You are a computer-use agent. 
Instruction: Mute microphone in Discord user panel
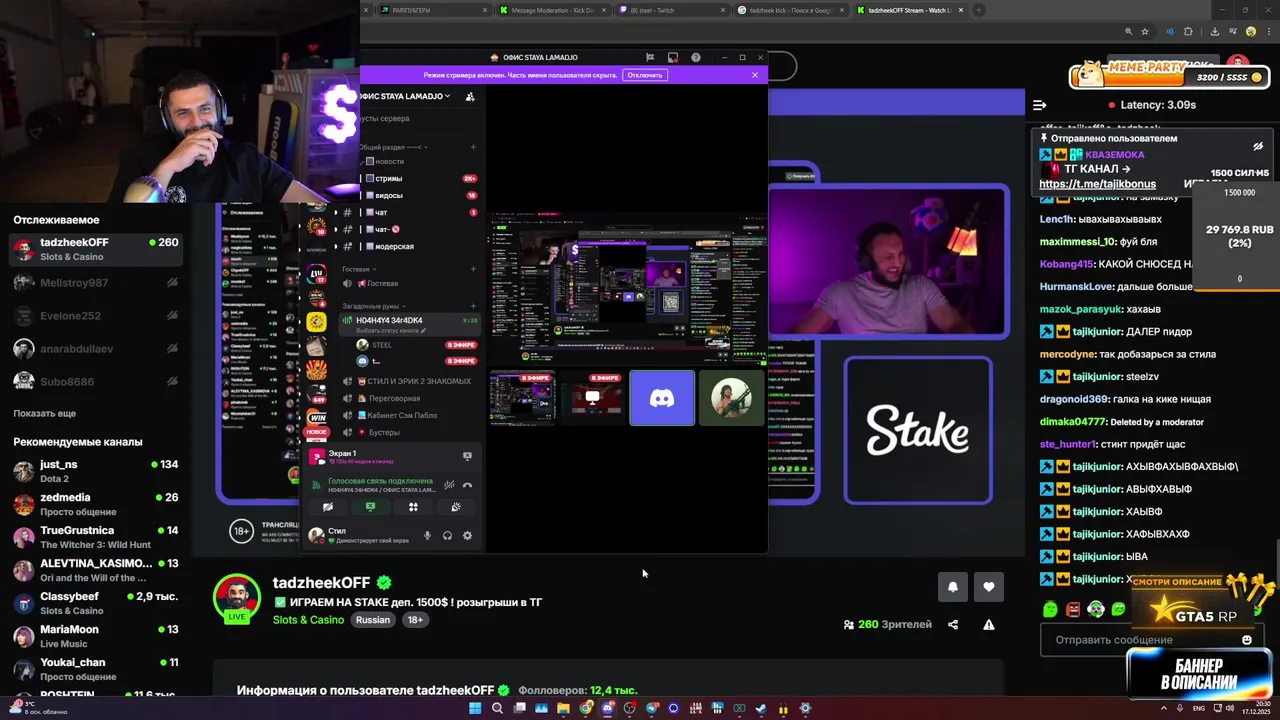427,536
